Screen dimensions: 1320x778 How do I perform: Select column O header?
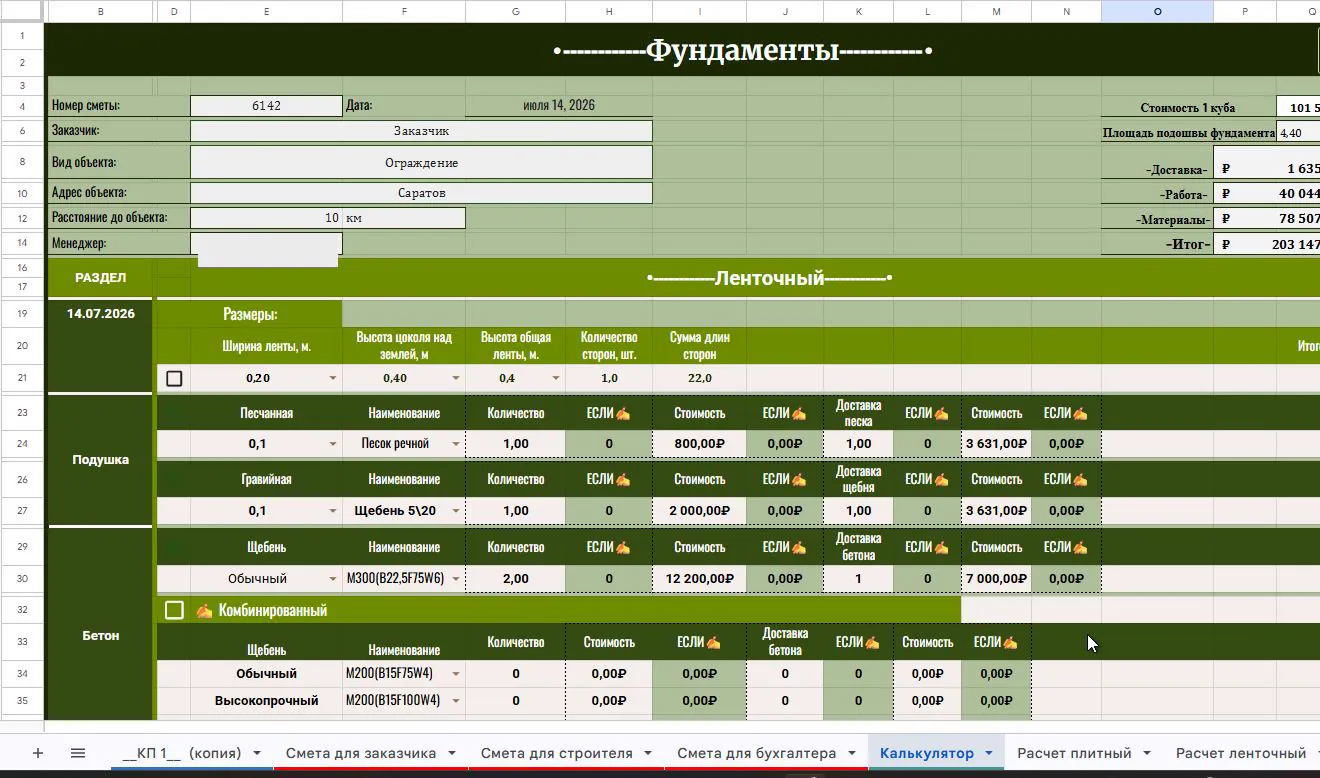tap(1157, 11)
